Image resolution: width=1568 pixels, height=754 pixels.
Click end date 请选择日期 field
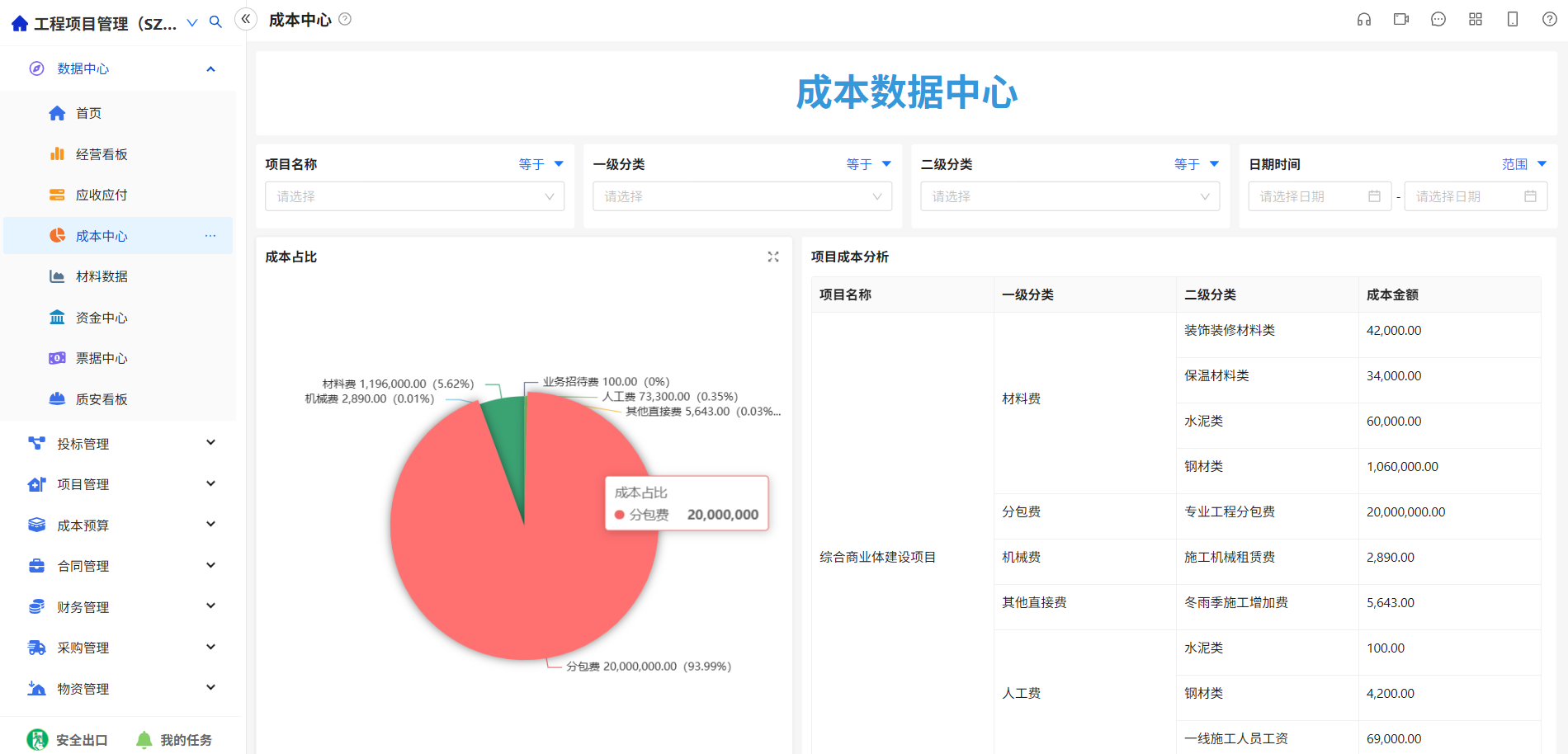pos(1476,196)
